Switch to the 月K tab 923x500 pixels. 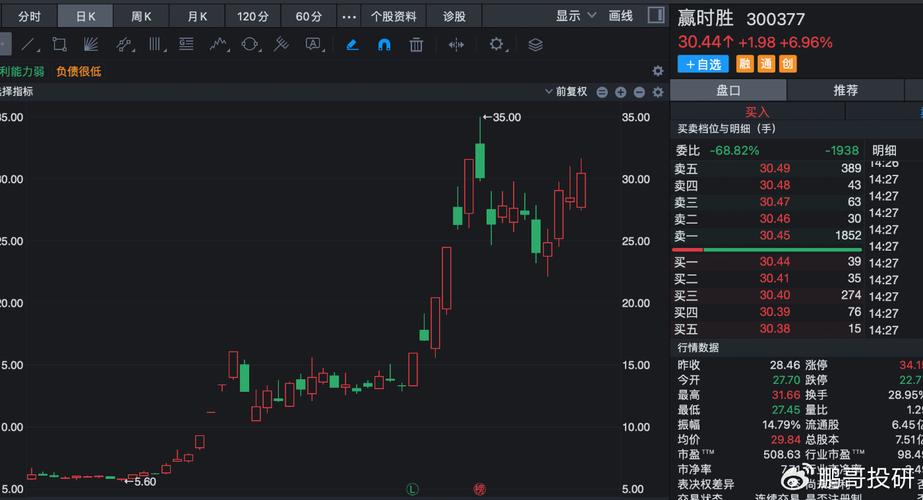(197, 16)
